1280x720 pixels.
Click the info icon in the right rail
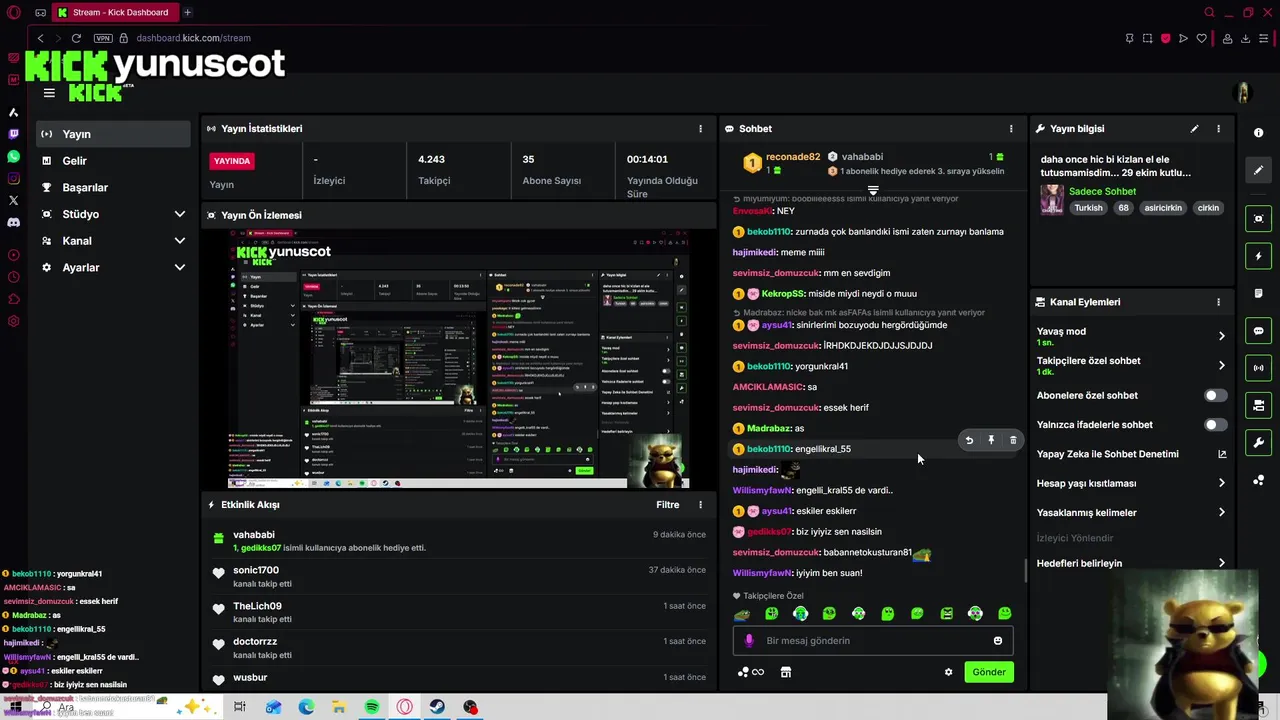(1258, 133)
